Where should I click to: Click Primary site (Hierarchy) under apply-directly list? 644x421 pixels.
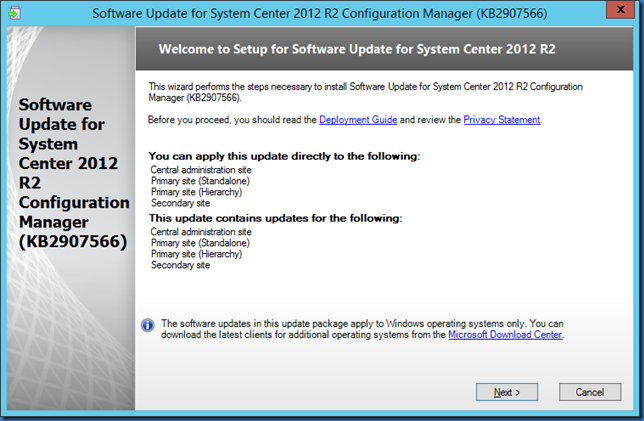coord(192,192)
